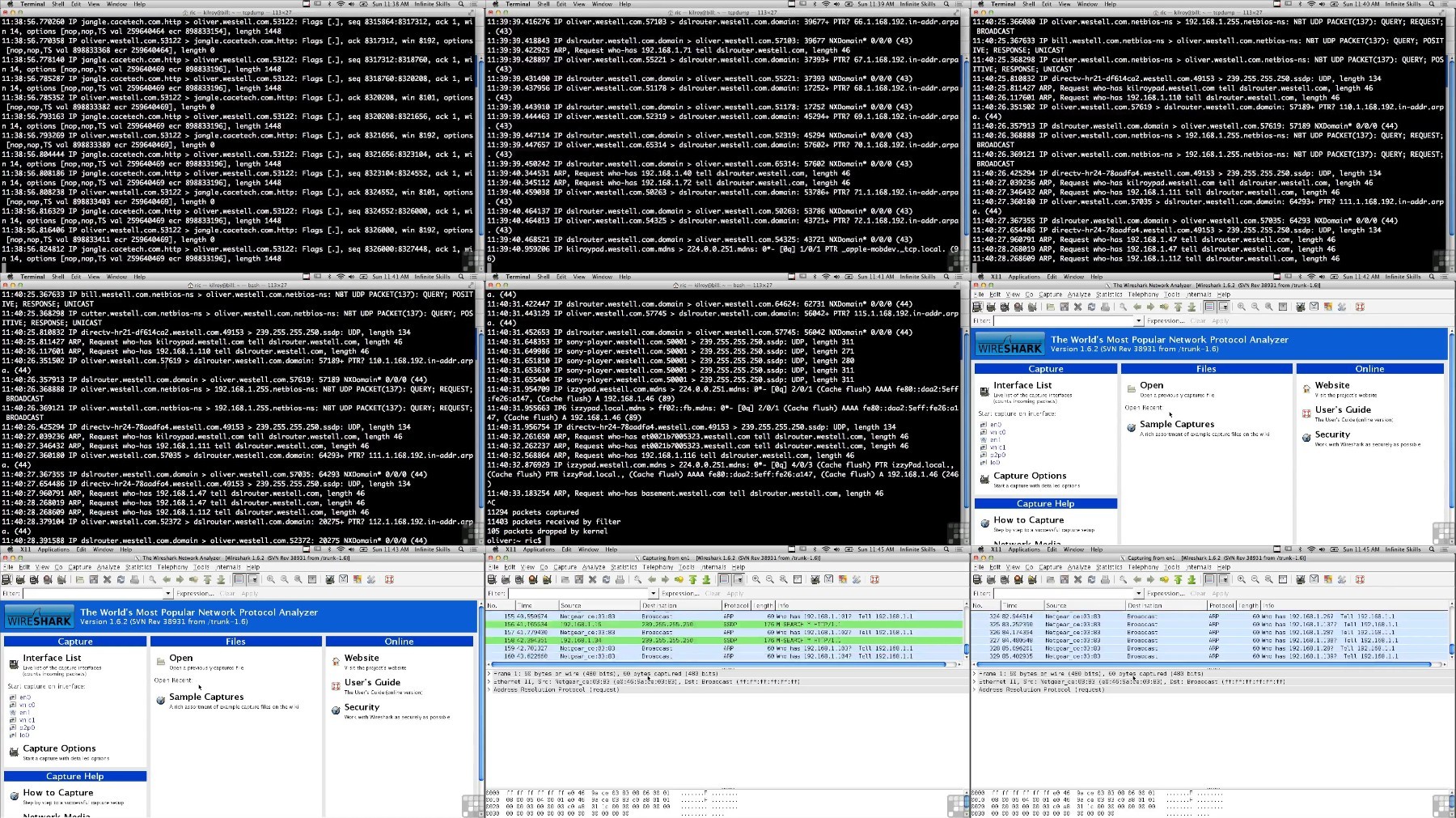The width and height of the screenshot is (1456, 818).
Task: Click the Website house icon in the 11:42 AM Wireshark window
Action: point(1306,388)
